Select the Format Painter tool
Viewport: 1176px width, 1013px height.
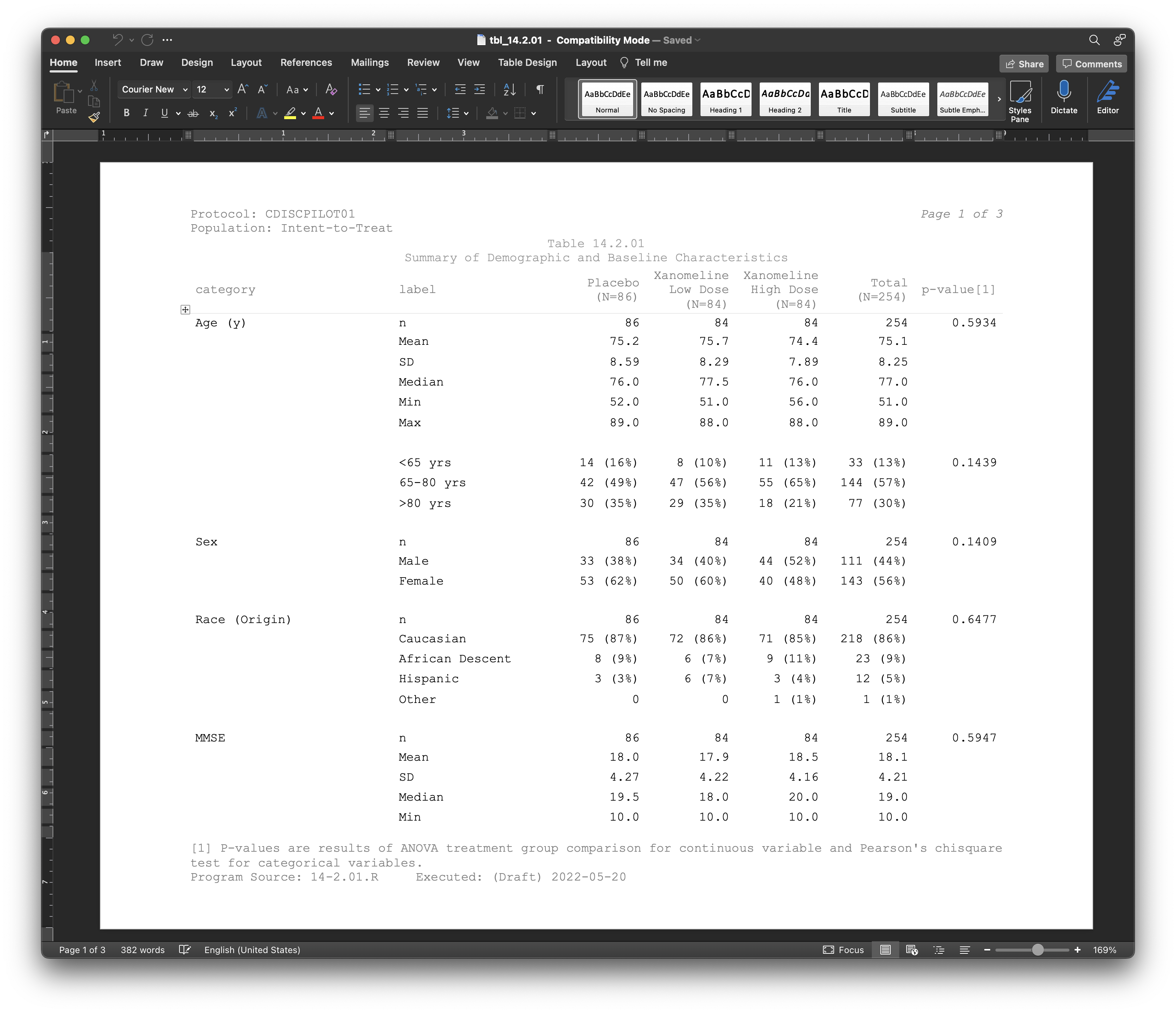point(94,118)
